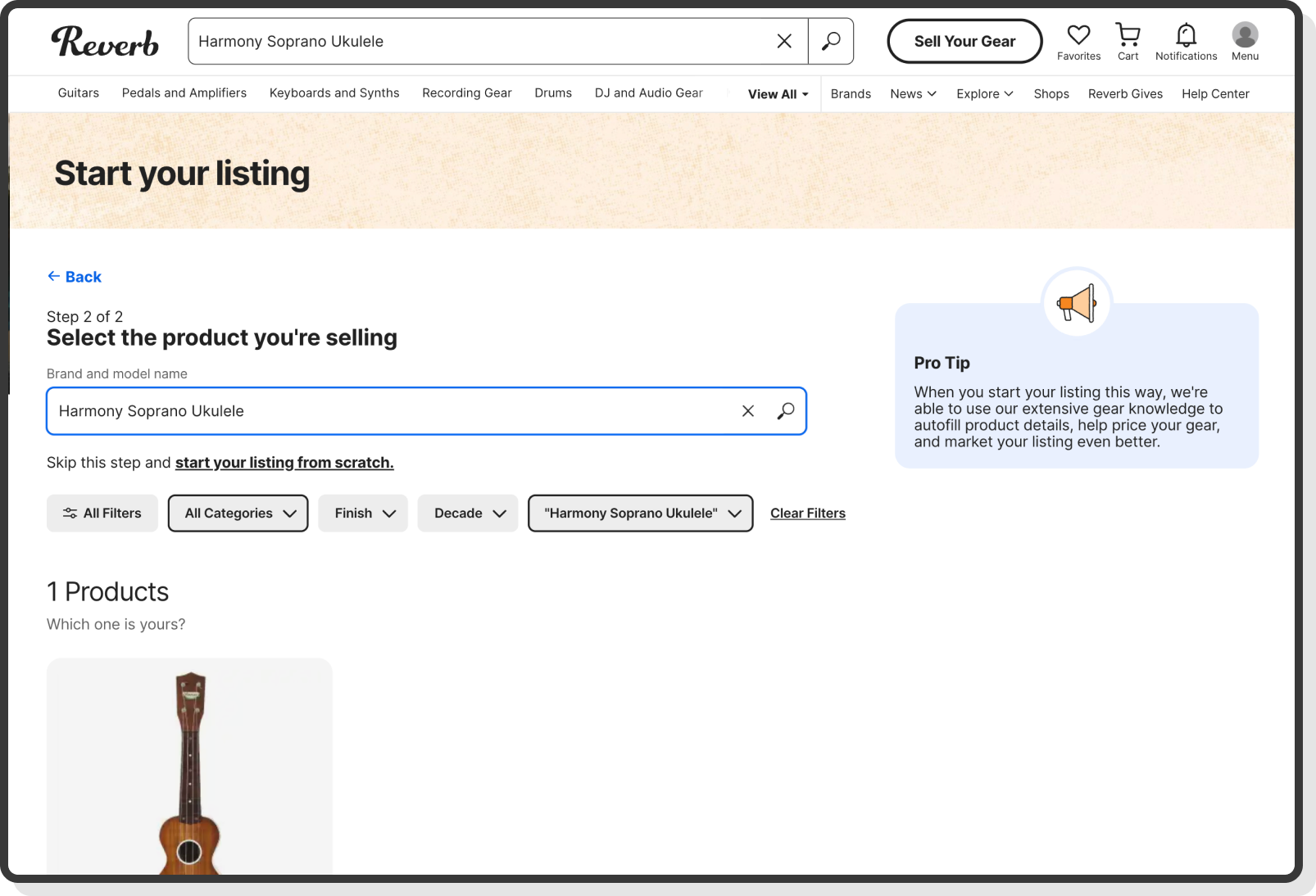1316x896 pixels.
Task: Go Back to previous step
Action: pos(75,277)
